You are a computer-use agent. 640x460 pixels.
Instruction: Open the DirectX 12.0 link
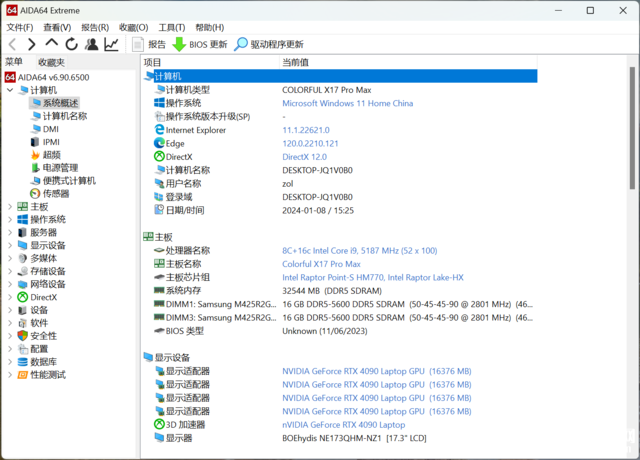click(304, 157)
